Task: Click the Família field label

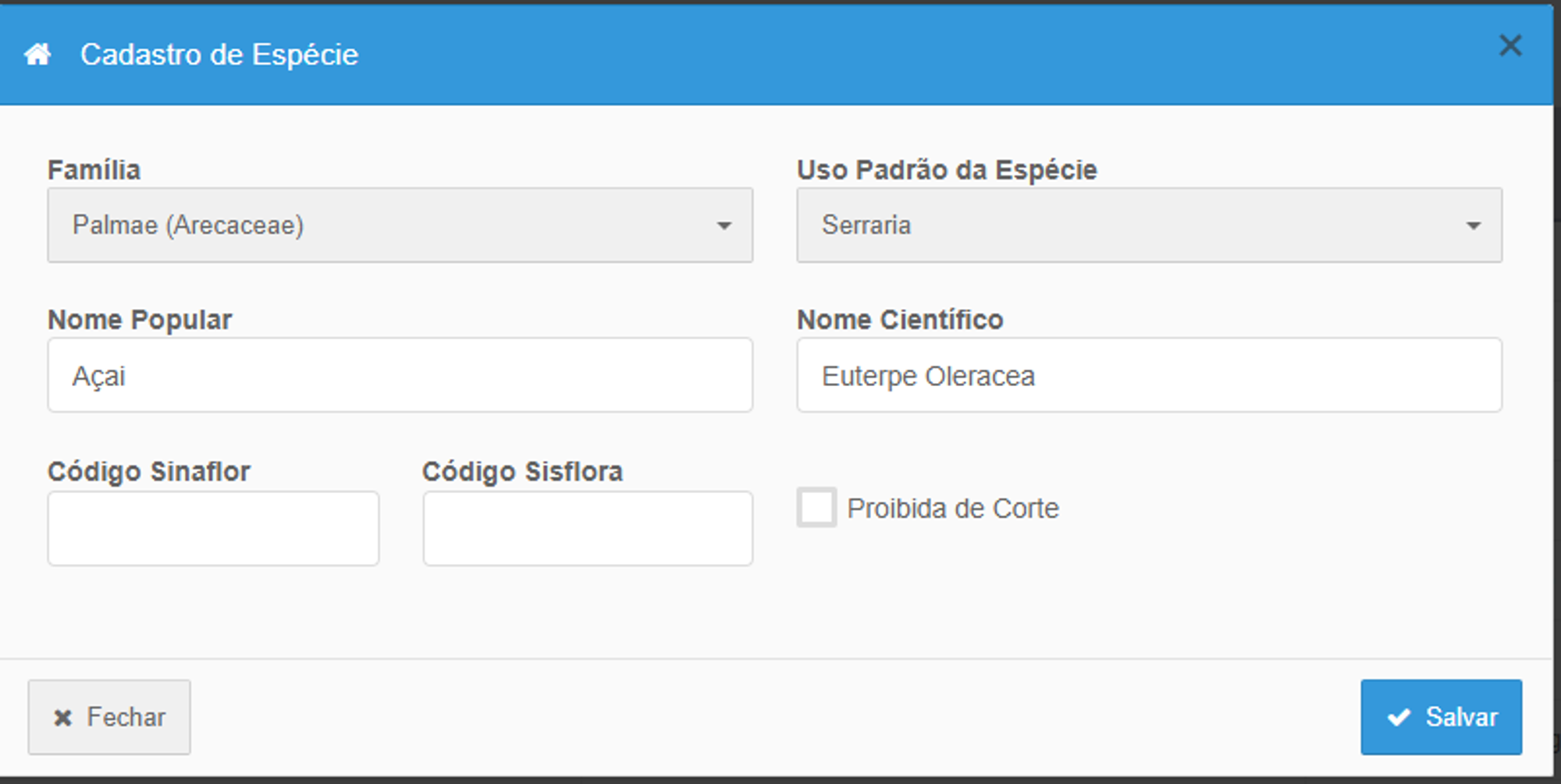Action: pyautogui.click(x=94, y=170)
